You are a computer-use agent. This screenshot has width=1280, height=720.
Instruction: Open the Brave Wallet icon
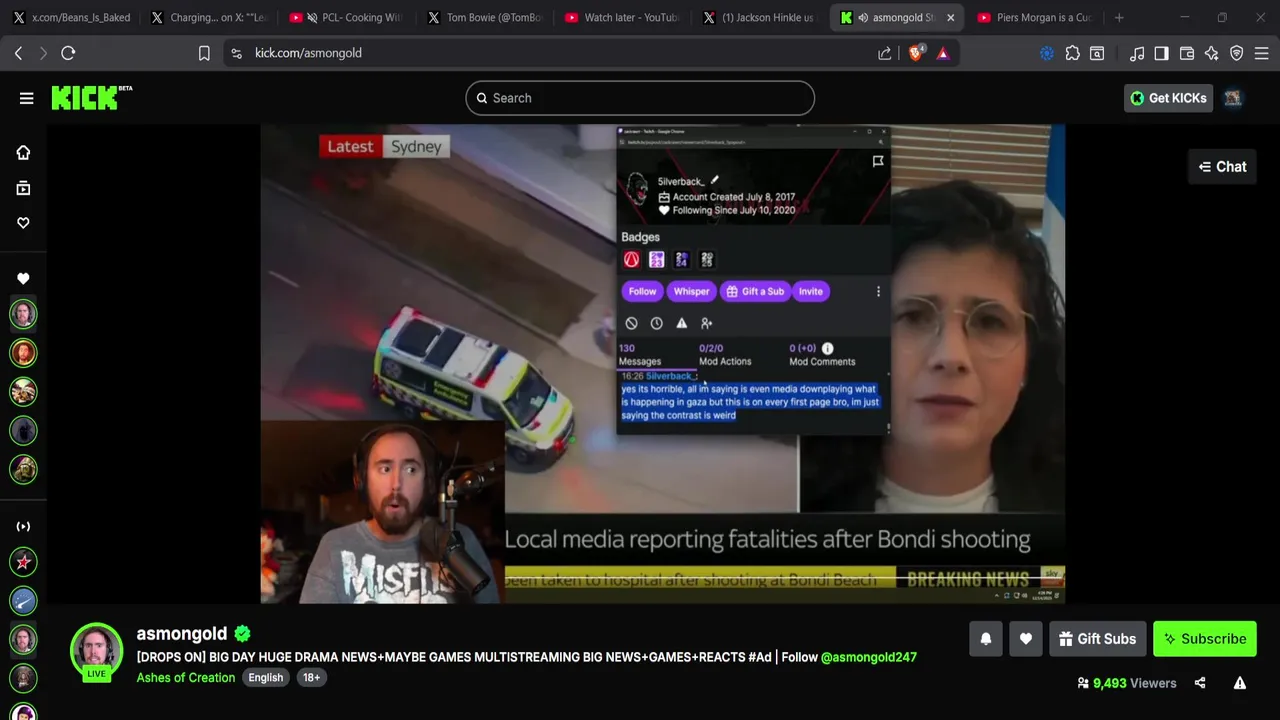(x=1187, y=53)
